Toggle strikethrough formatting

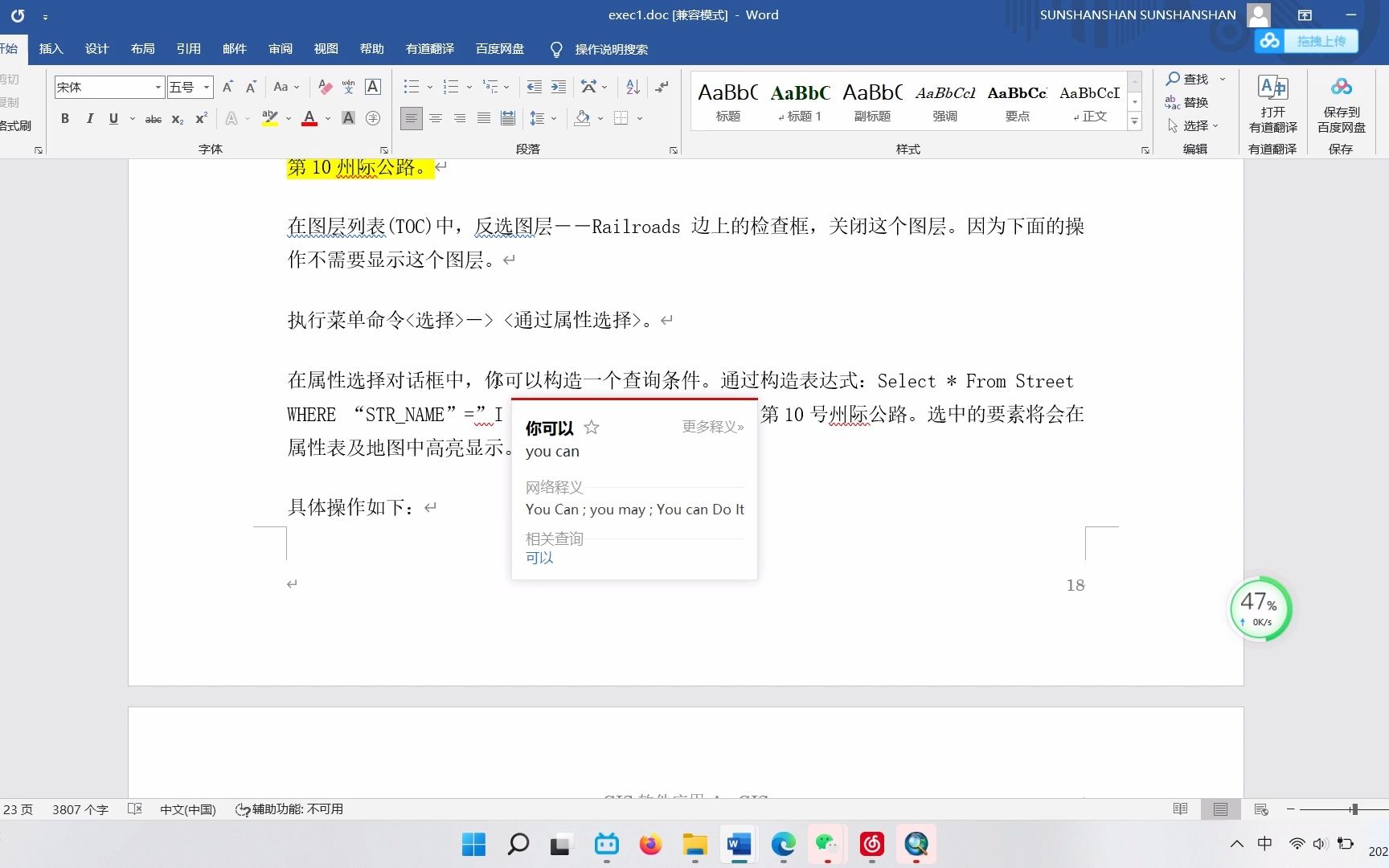point(153,118)
